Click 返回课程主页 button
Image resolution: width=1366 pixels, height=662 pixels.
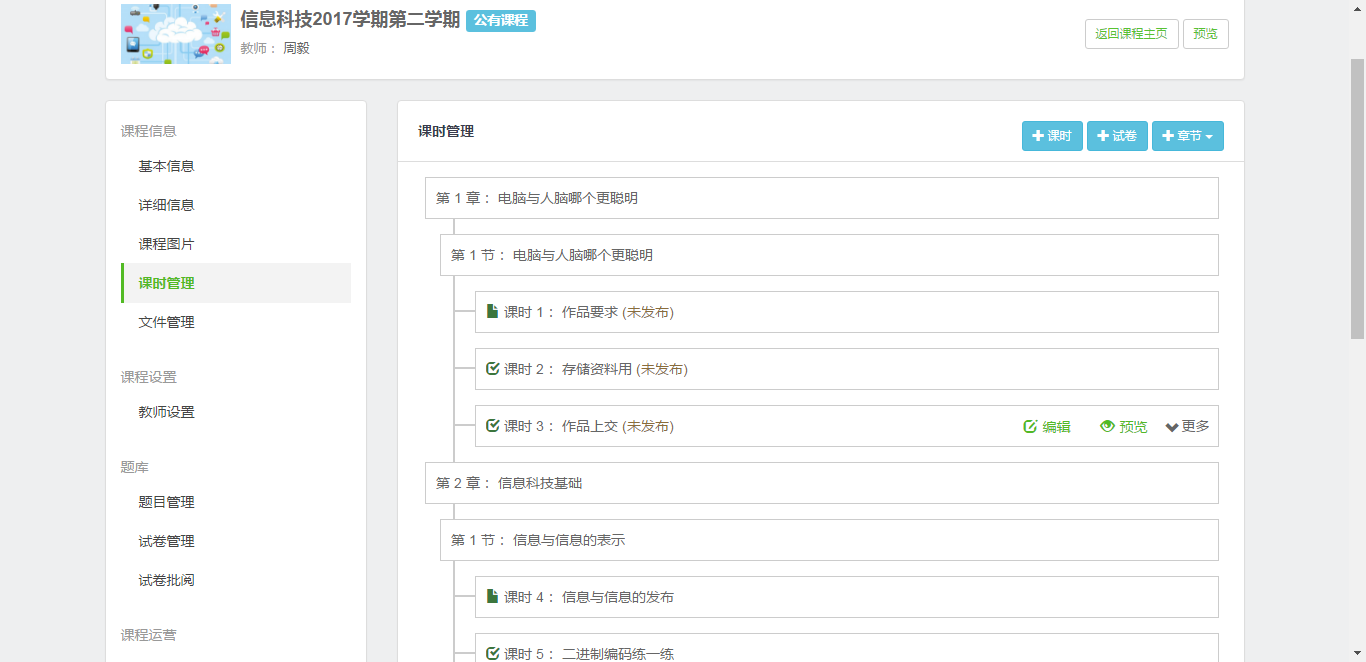point(1131,34)
